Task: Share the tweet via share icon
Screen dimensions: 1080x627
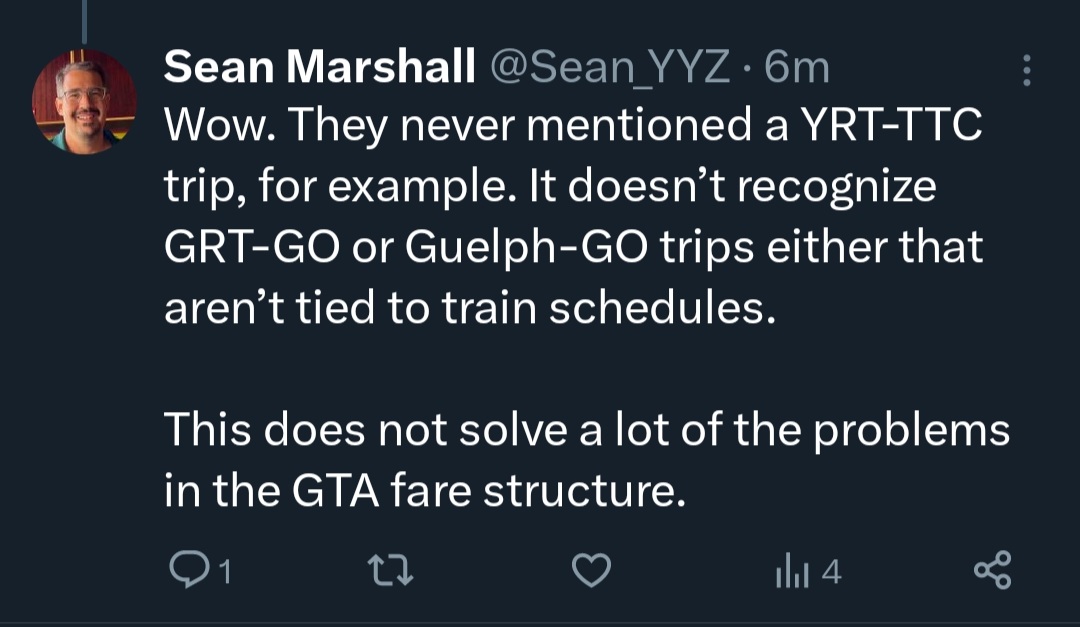Action: point(992,571)
